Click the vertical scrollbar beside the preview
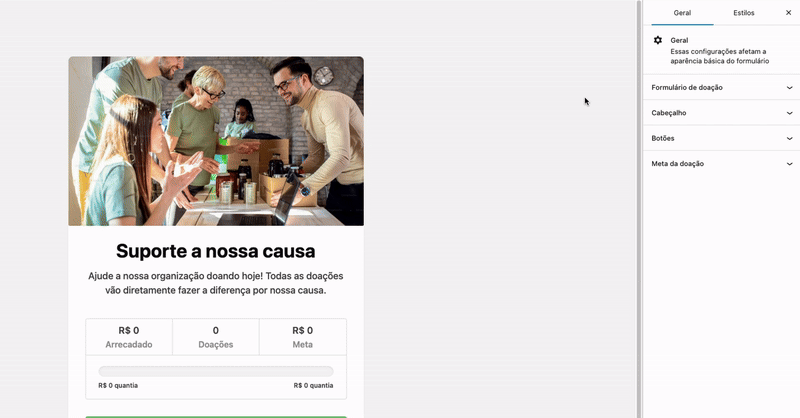 [x=639, y=209]
